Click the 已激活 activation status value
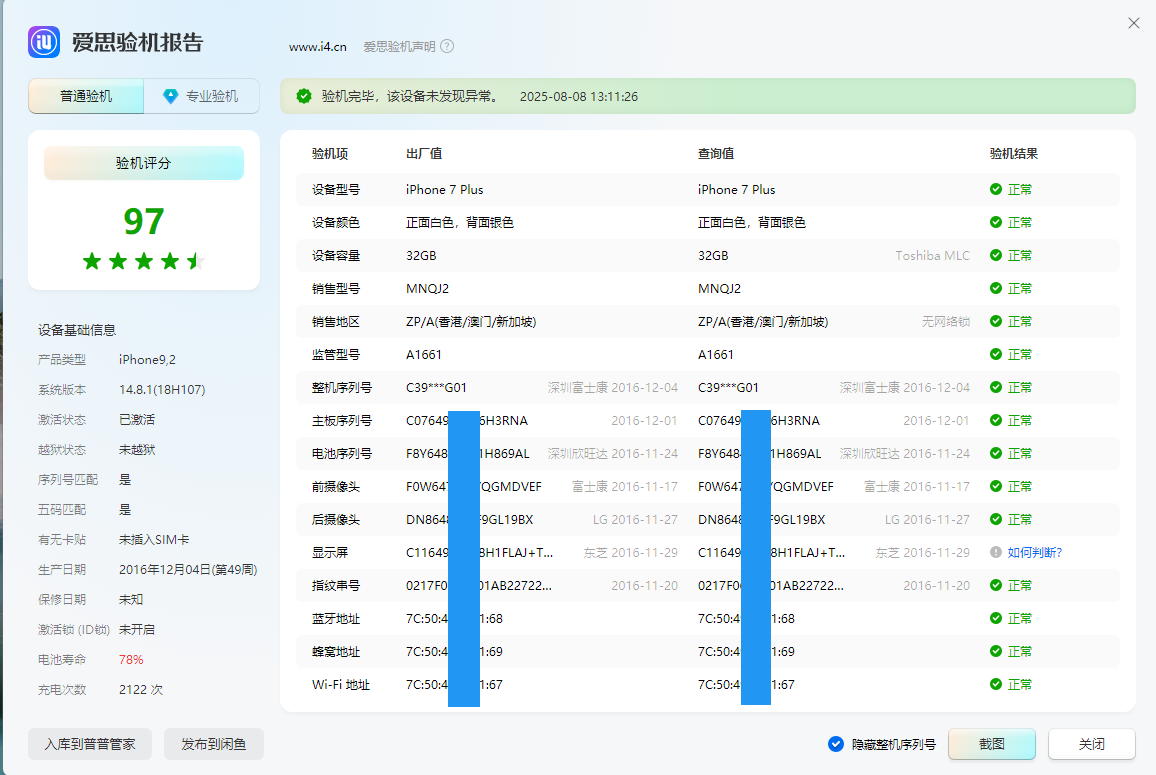This screenshot has width=1156, height=775. 137,420
